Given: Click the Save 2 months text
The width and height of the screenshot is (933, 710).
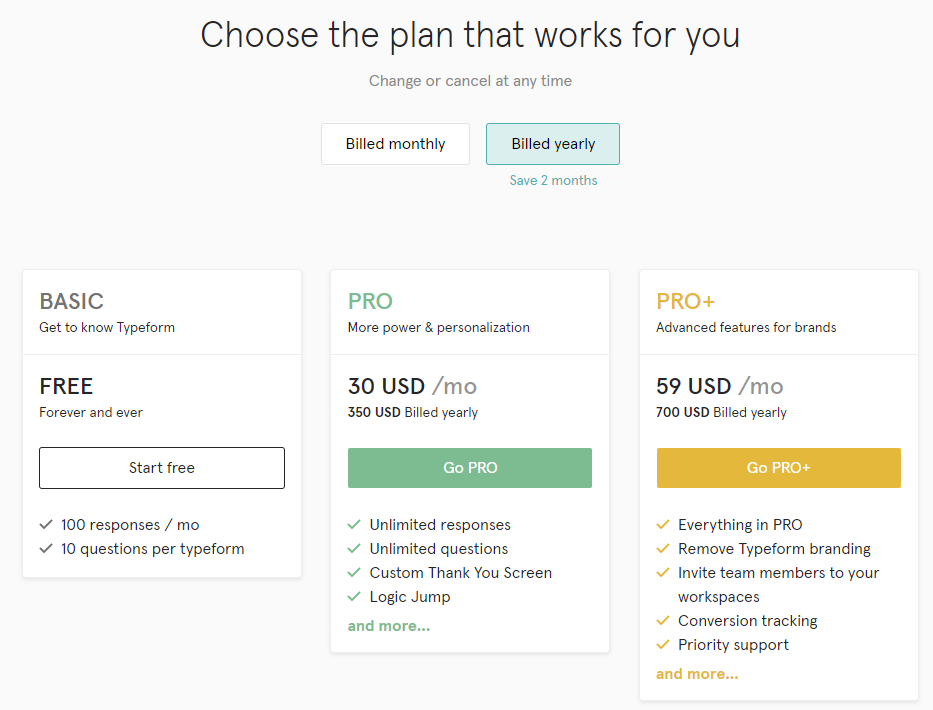Looking at the screenshot, I should [553, 181].
